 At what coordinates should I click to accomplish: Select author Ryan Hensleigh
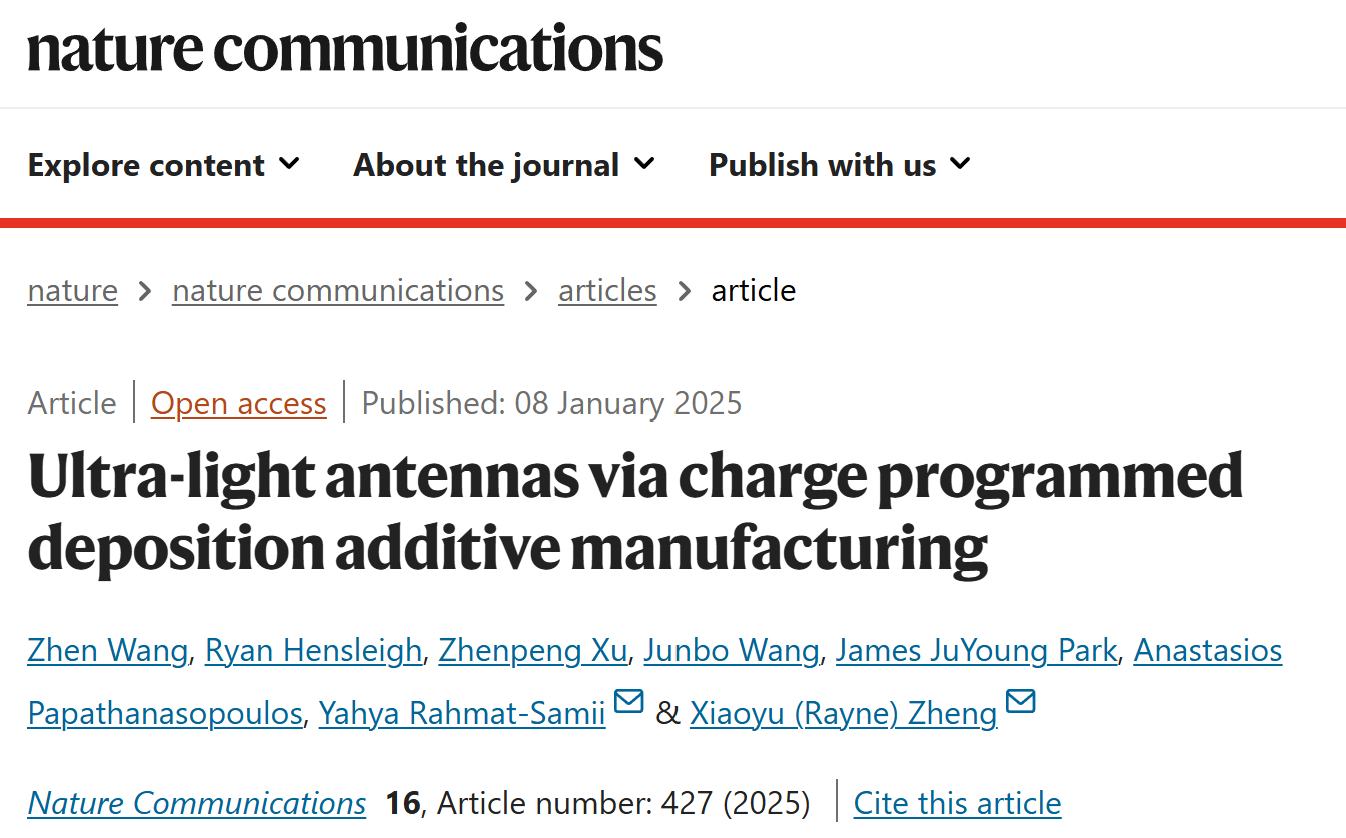(x=313, y=651)
